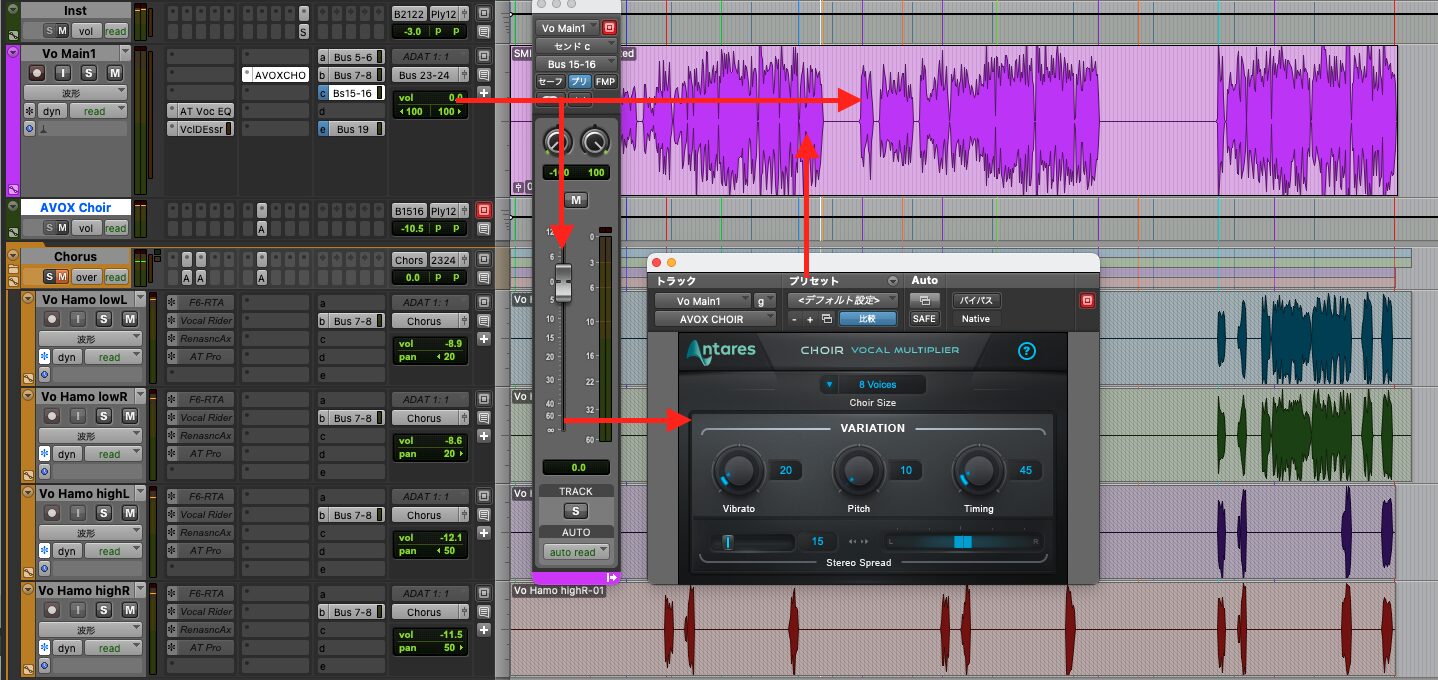Screen dimensions: 1438x680
Task: Open the auto read automation dropdown in send window
Action: point(575,552)
